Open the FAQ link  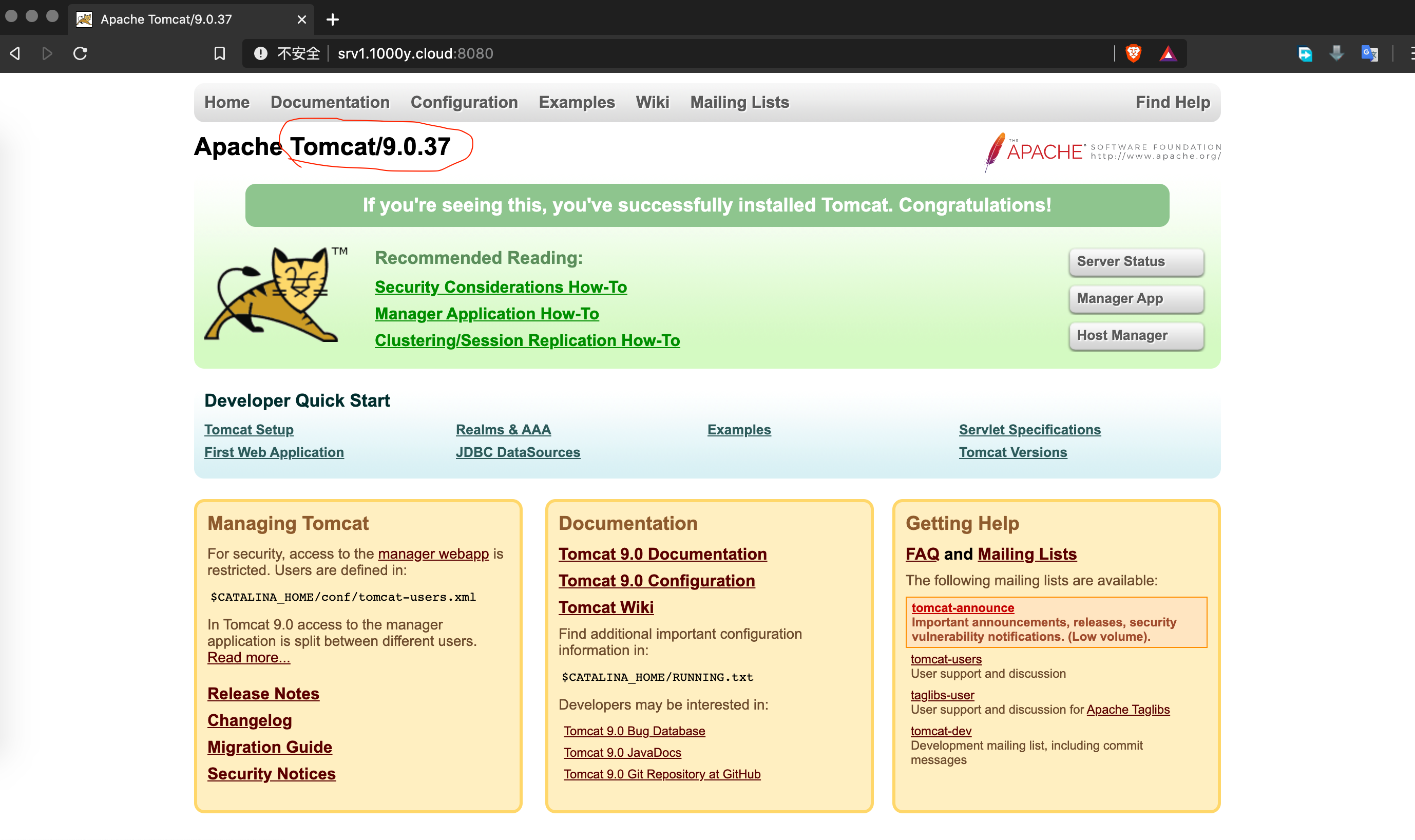point(922,553)
